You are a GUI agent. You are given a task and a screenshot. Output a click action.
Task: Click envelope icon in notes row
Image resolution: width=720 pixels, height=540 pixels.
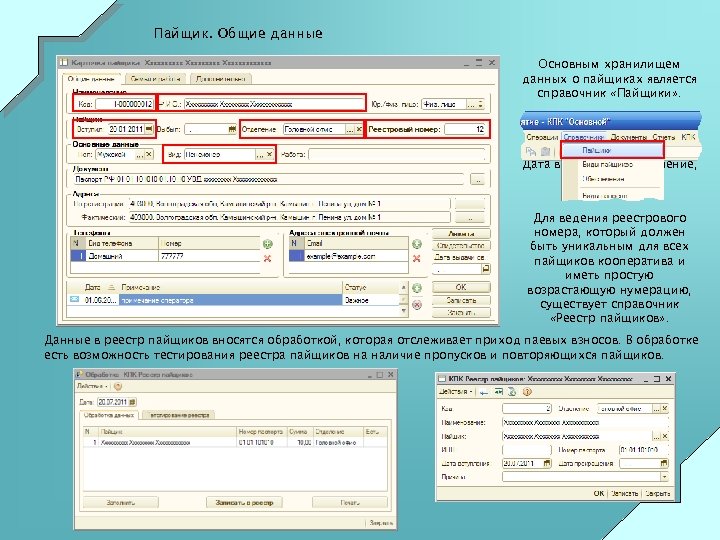(x=74, y=299)
